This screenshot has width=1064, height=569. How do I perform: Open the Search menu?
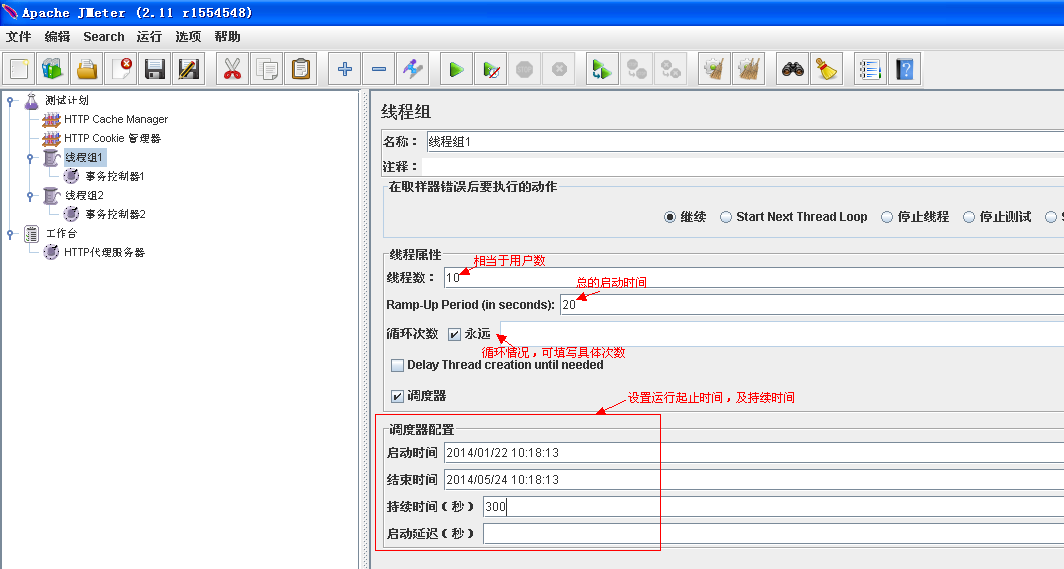tap(104, 37)
